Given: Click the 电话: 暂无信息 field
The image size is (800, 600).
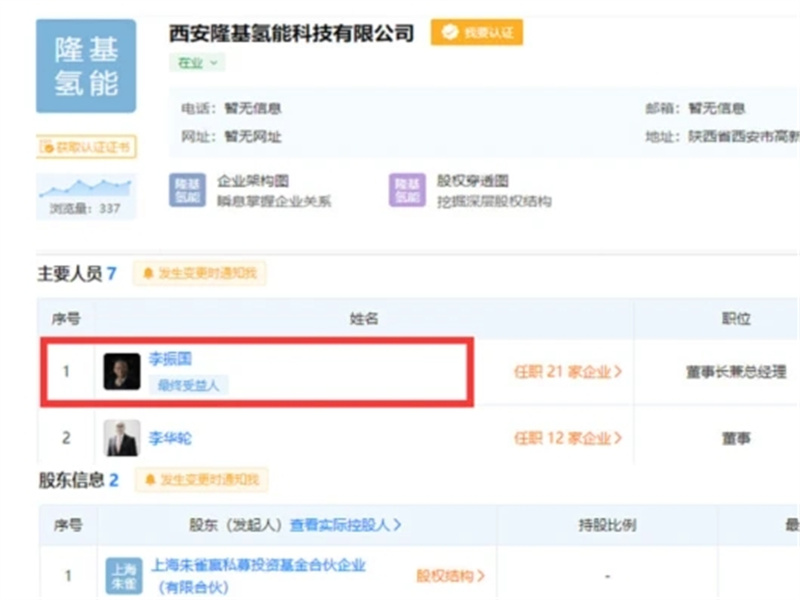Looking at the screenshot, I should (232, 109).
